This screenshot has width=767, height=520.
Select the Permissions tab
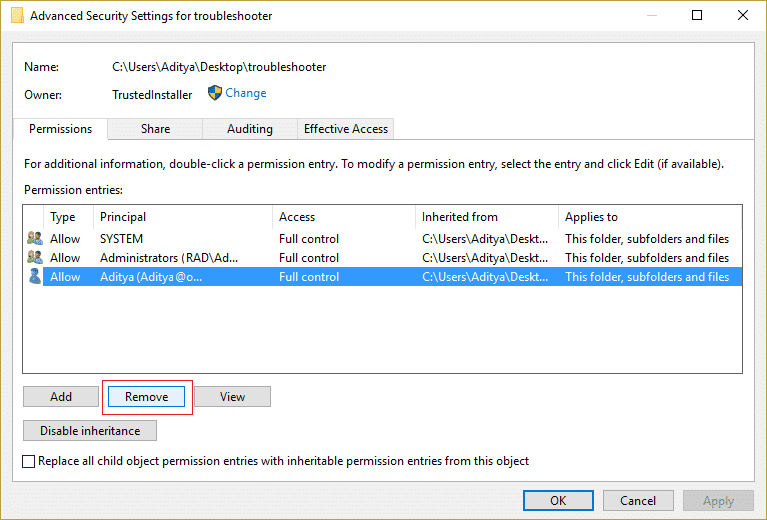tap(60, 129)
